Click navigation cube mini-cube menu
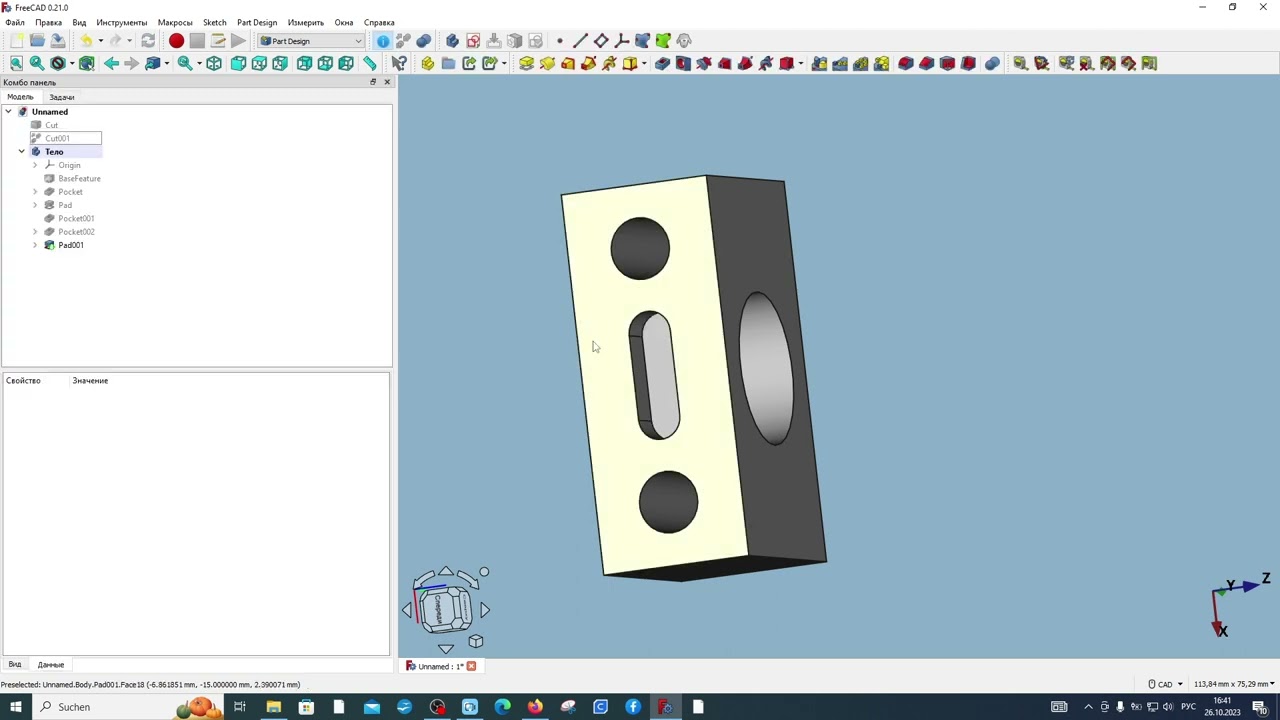 (476, 641)
